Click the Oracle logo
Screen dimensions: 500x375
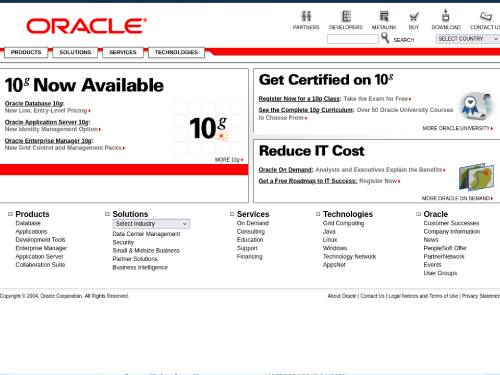86,26
